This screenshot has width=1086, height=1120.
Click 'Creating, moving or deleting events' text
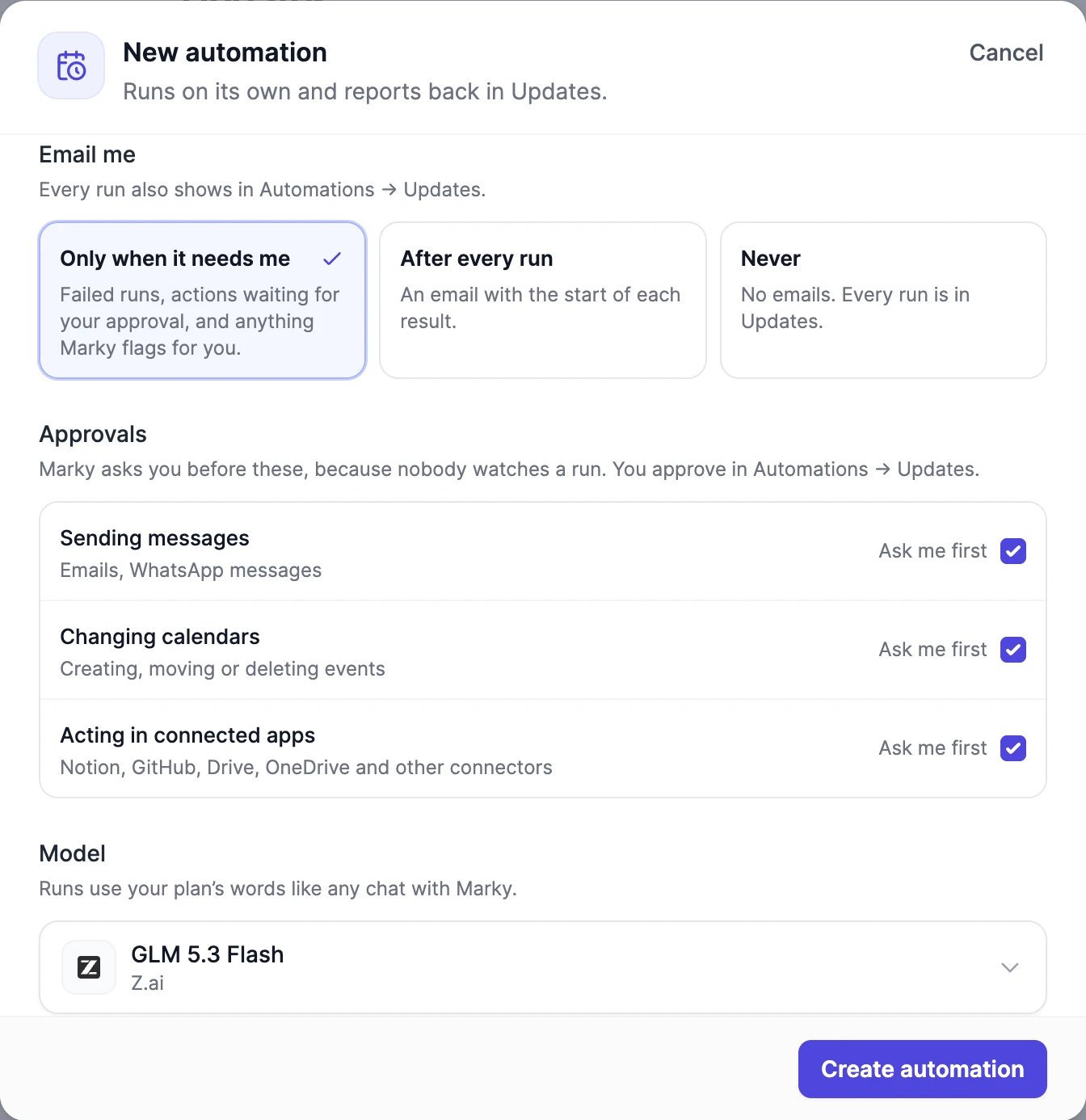point(222,669)
